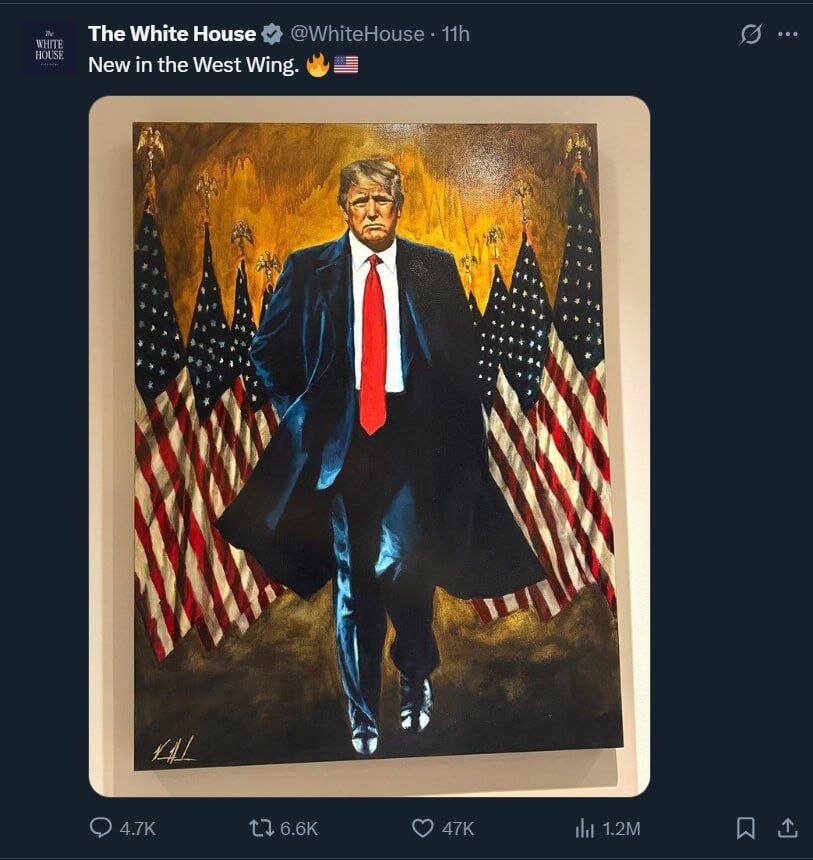Click the 1.2M views count
813x860 pixels.
[621, 828]
